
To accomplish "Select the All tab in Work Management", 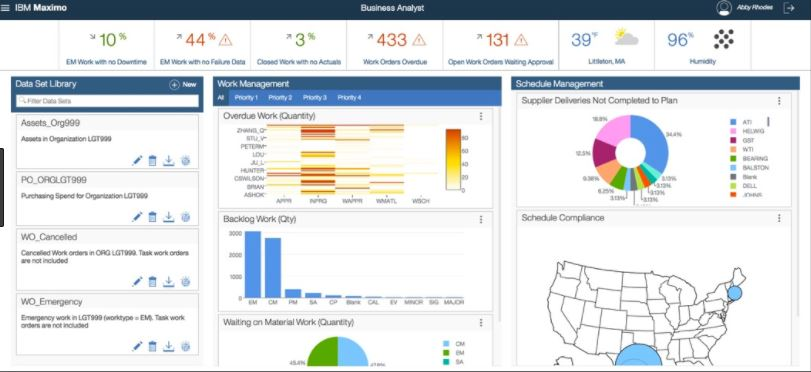I will (x=220, y=98).
